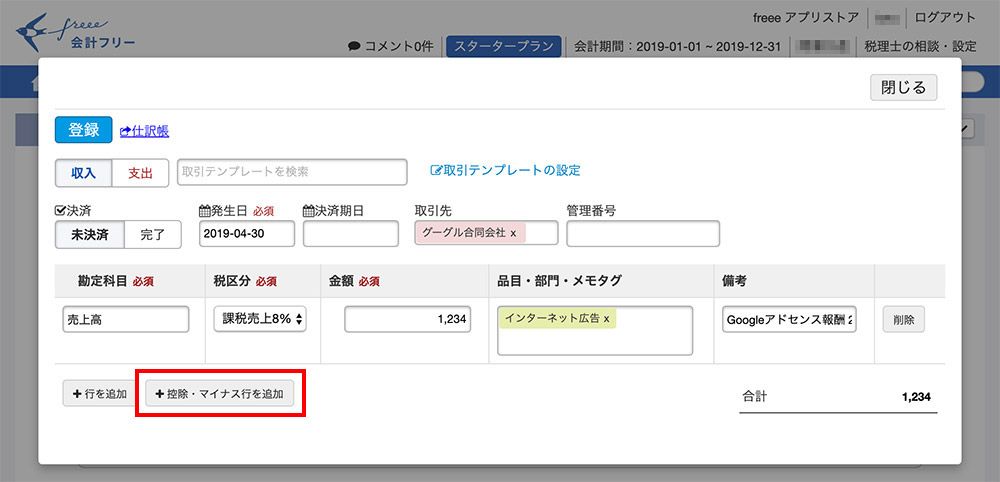Viewport: 1000px width, 482px height.
Task: Click 控除・マイナス行を追加 button
Action: (x=219, y=393)
